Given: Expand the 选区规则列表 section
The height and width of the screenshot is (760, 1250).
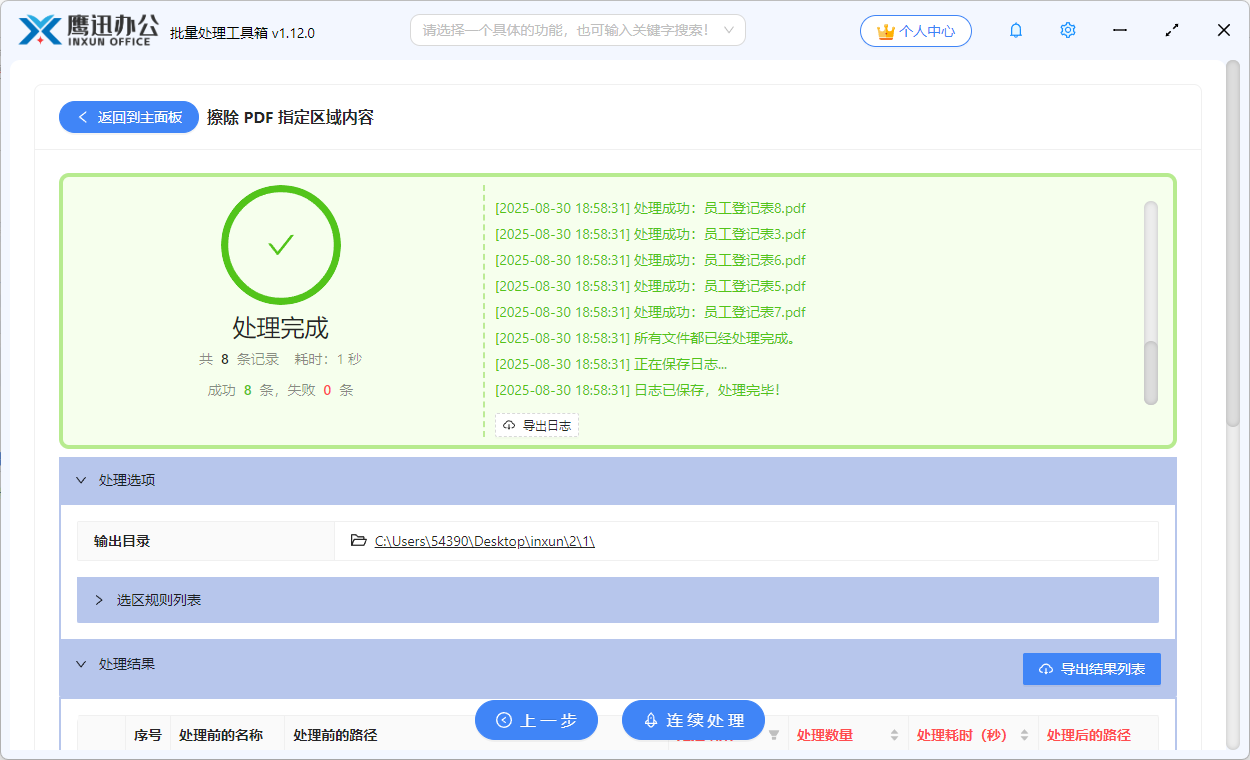Looking at the screenshot, I should pyautogui.click(x=98, y=600).
